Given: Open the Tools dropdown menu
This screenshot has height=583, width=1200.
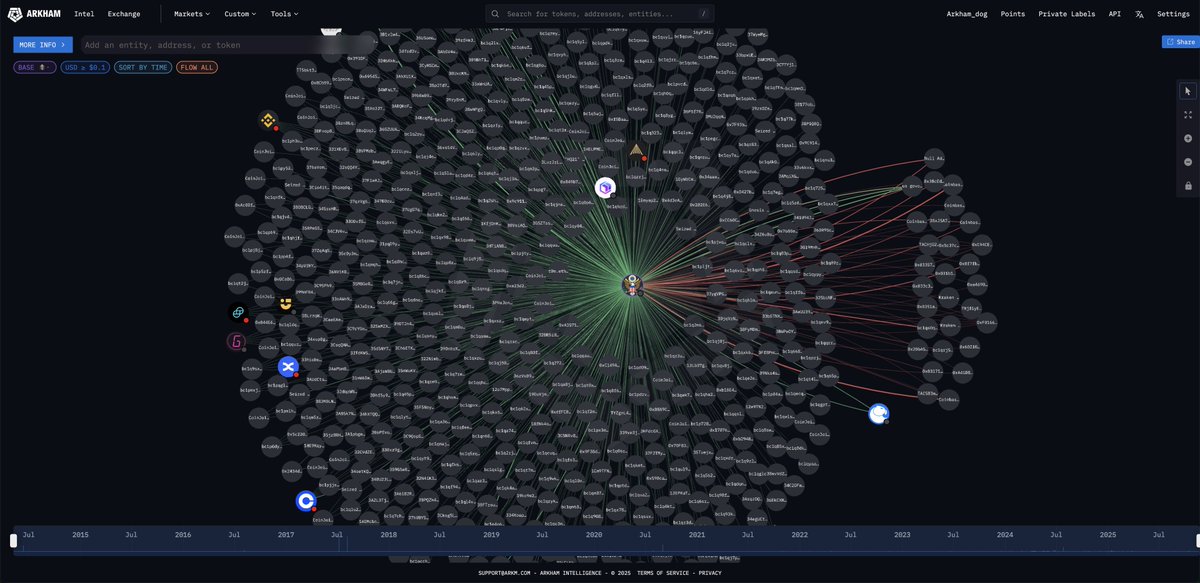Looking at the screenshot, I should 284,14.
